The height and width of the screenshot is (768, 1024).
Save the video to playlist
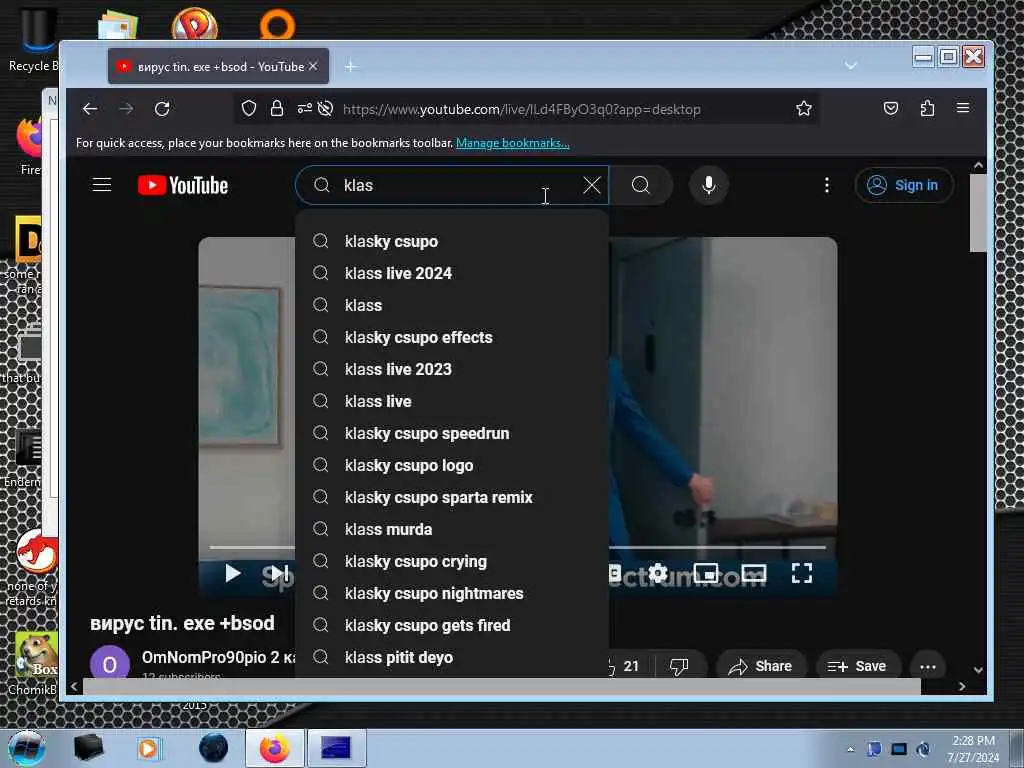[x=857, y=666]
